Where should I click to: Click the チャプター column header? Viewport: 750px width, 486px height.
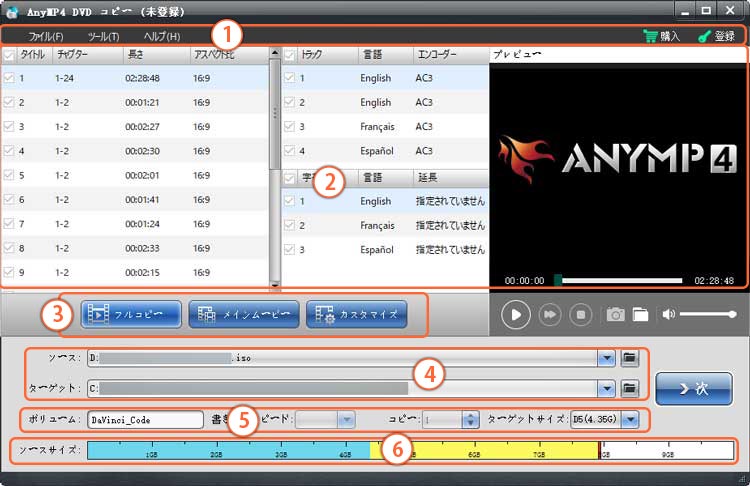[88, 55]
